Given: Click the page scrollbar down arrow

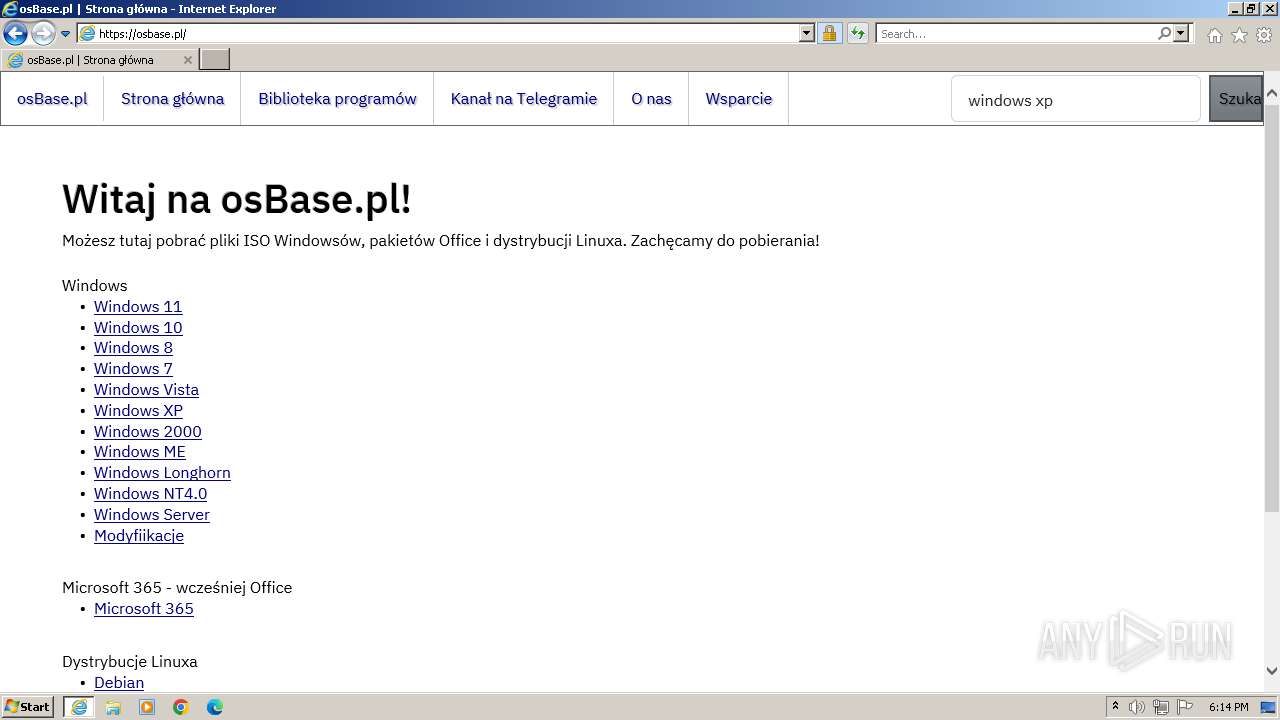Looking at the screenshot, I should tap(1272, 671).
